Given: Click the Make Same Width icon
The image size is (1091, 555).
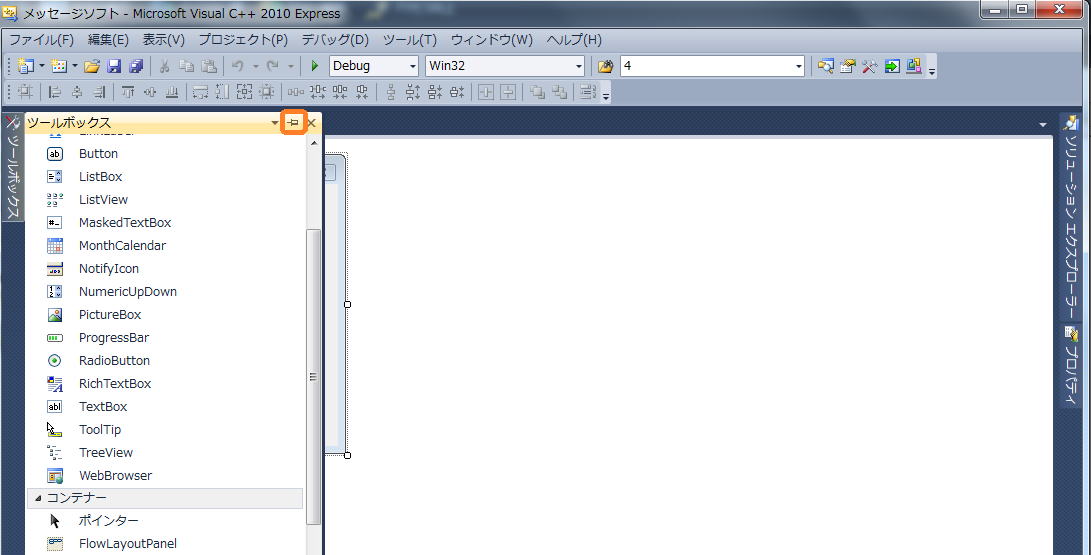Looking at the screenshot, I should [200, 92].
